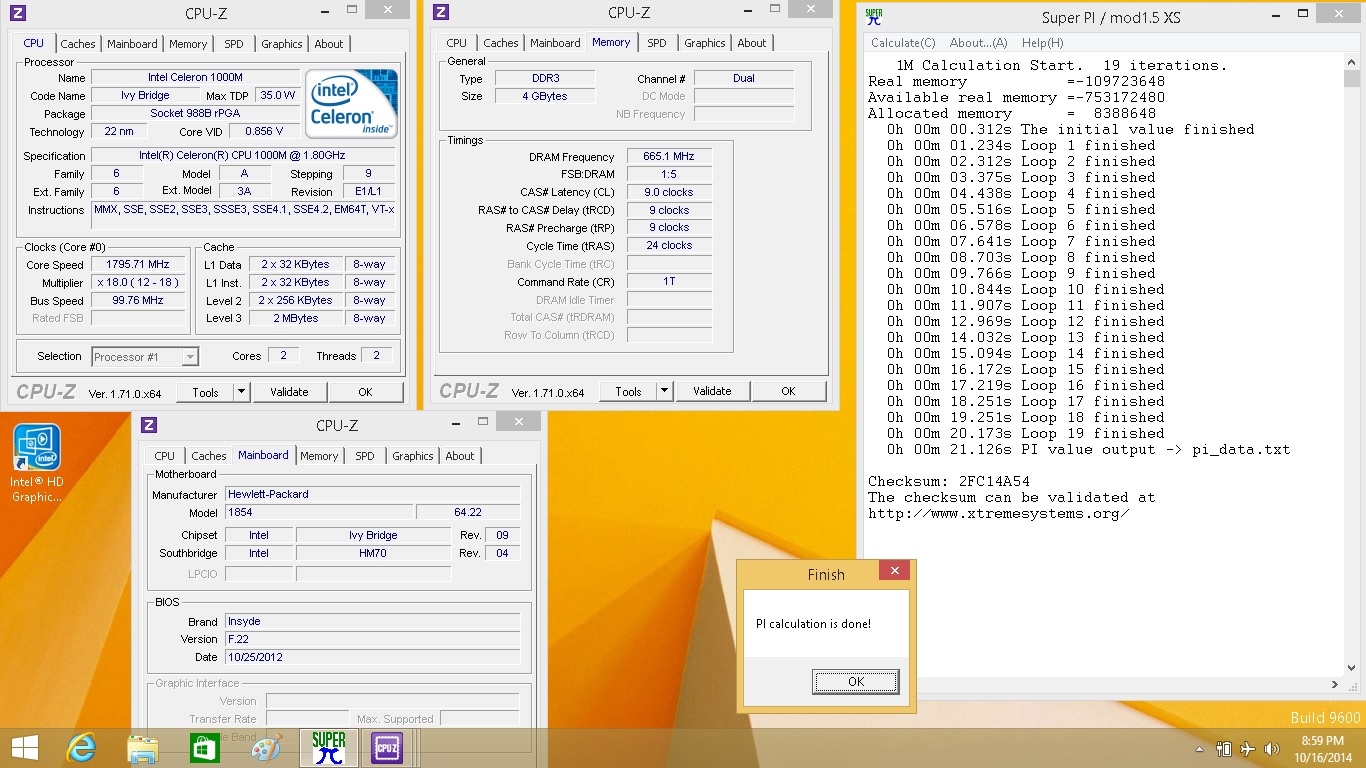This screenshot has width=1366, height=768.
Task: Open the Tools dropdown arrow in CPU window
Action: 241,392
